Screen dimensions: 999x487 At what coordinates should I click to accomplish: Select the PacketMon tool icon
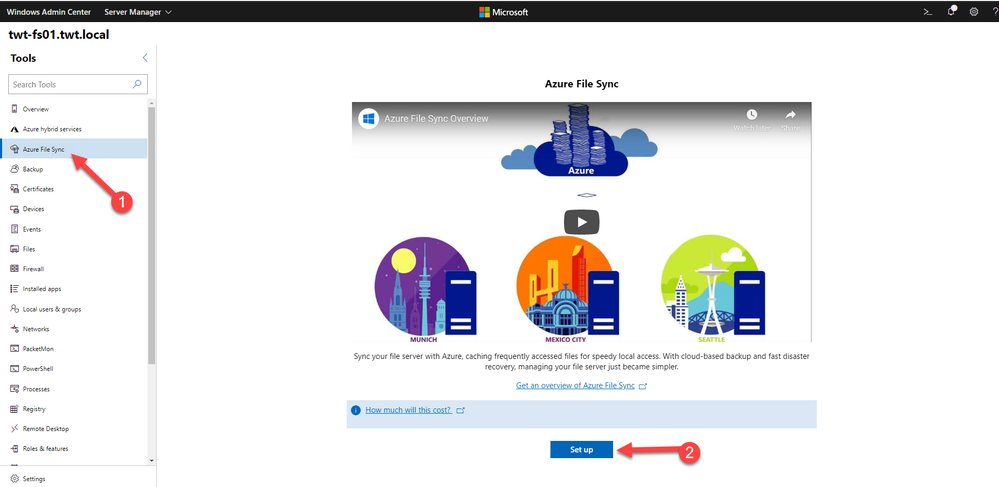coord(14,349)
